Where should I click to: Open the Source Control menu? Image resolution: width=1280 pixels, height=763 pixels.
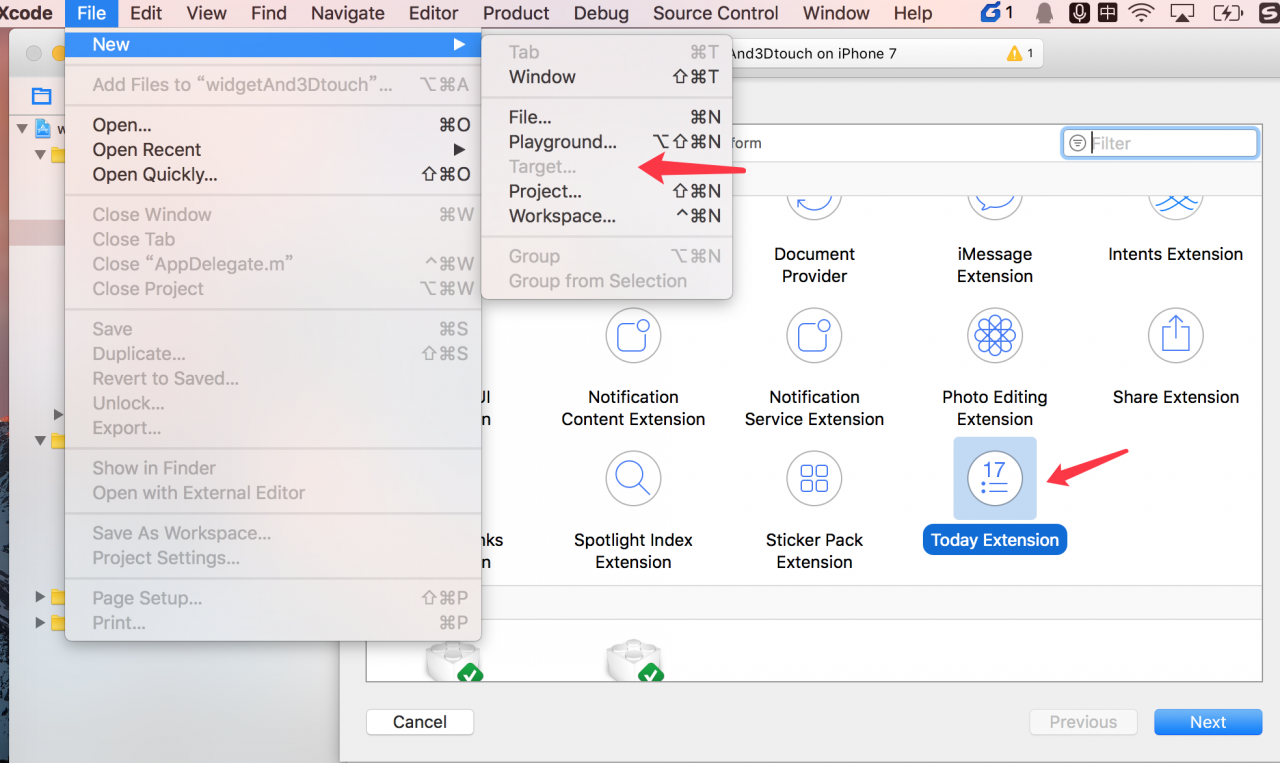point(716,13)
